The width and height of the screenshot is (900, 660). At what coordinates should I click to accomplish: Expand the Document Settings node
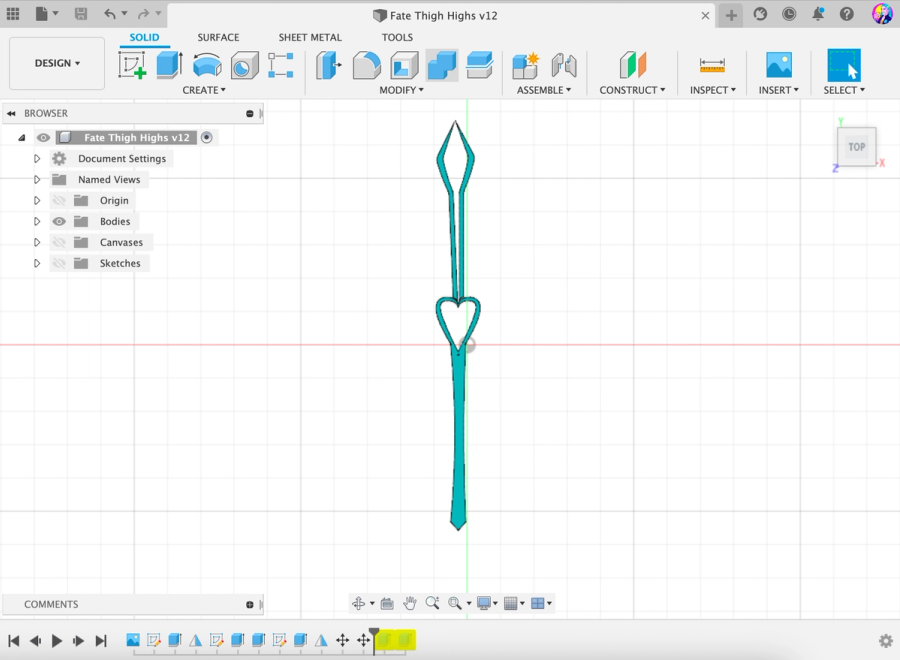point(37,158)
